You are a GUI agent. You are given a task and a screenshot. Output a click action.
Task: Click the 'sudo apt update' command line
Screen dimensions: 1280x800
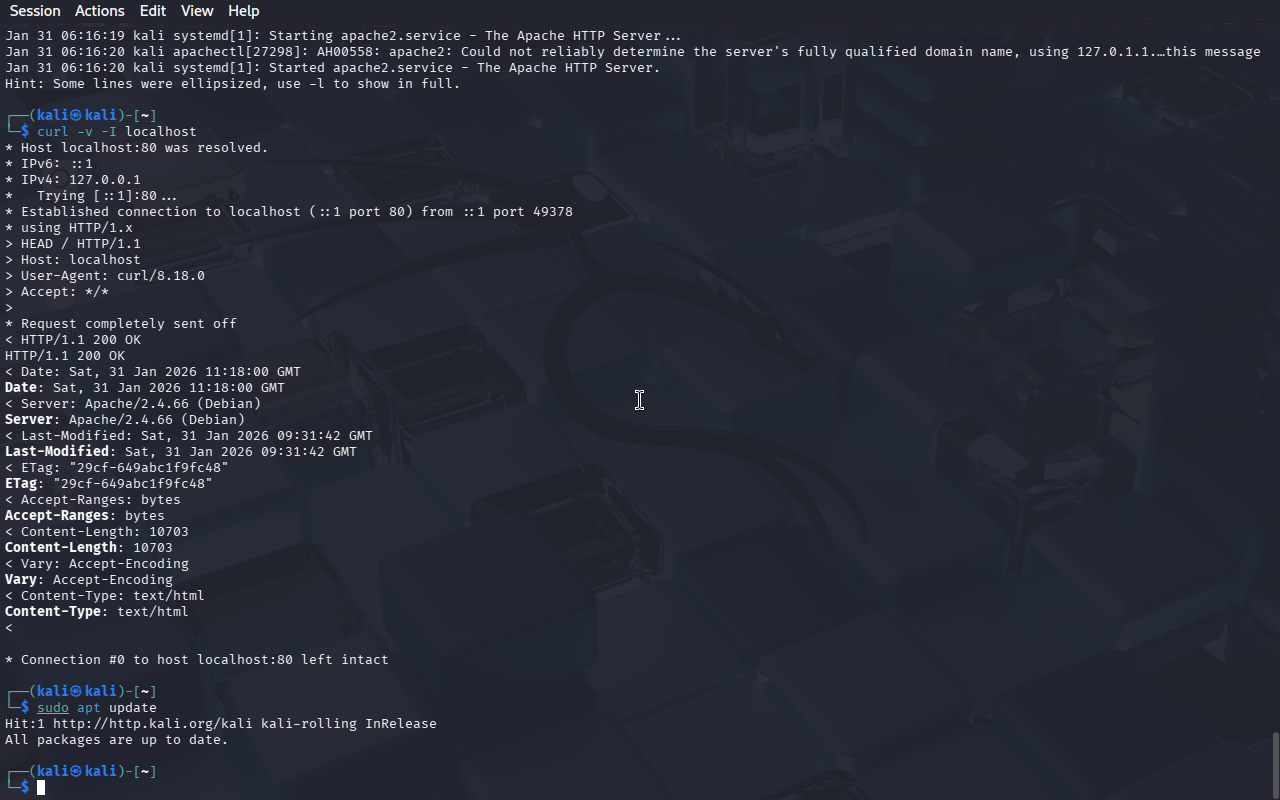(x=97, y=707)
